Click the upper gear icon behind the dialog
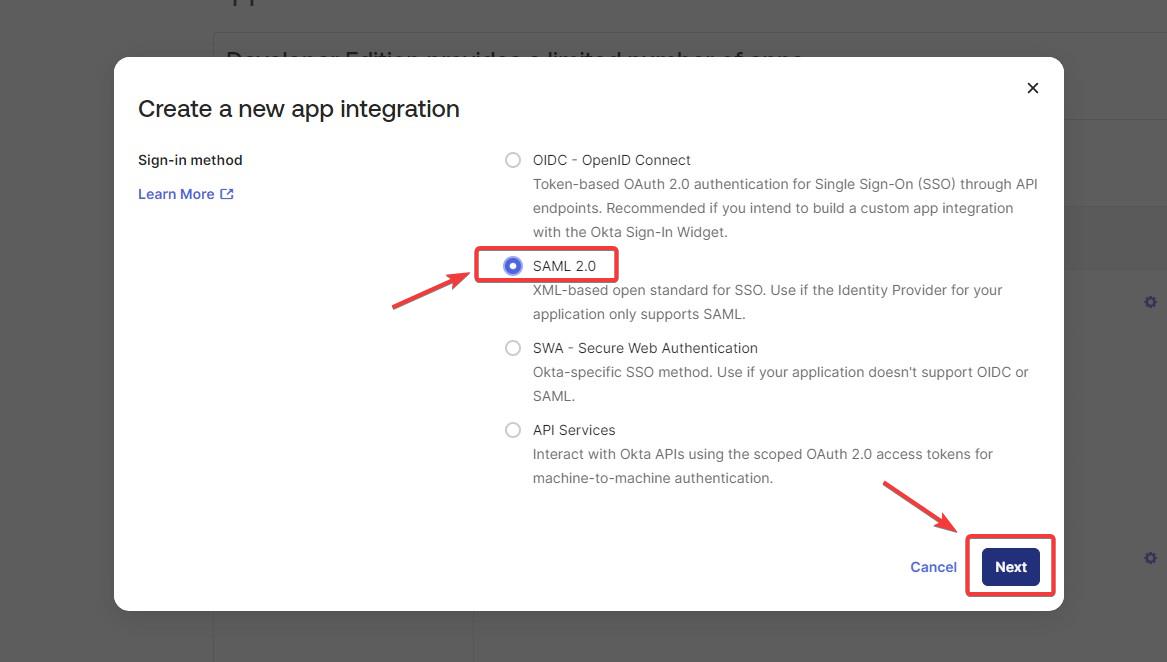1167x662 pixels. 1150,302
